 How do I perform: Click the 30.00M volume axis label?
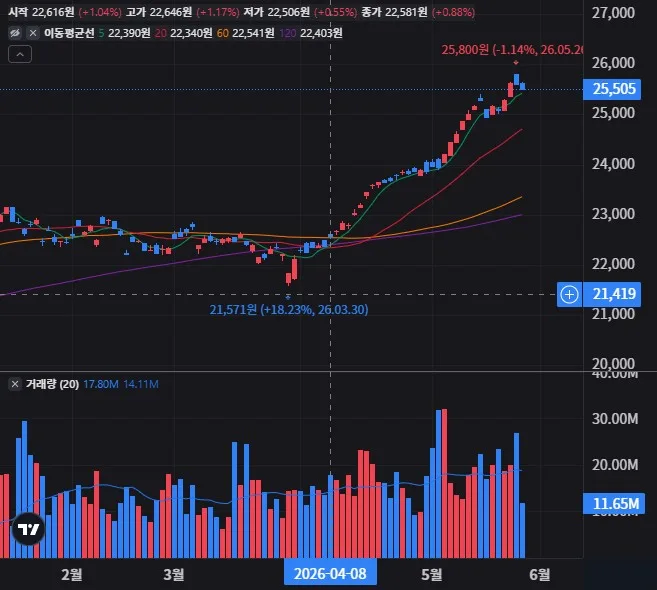(615, 419)
